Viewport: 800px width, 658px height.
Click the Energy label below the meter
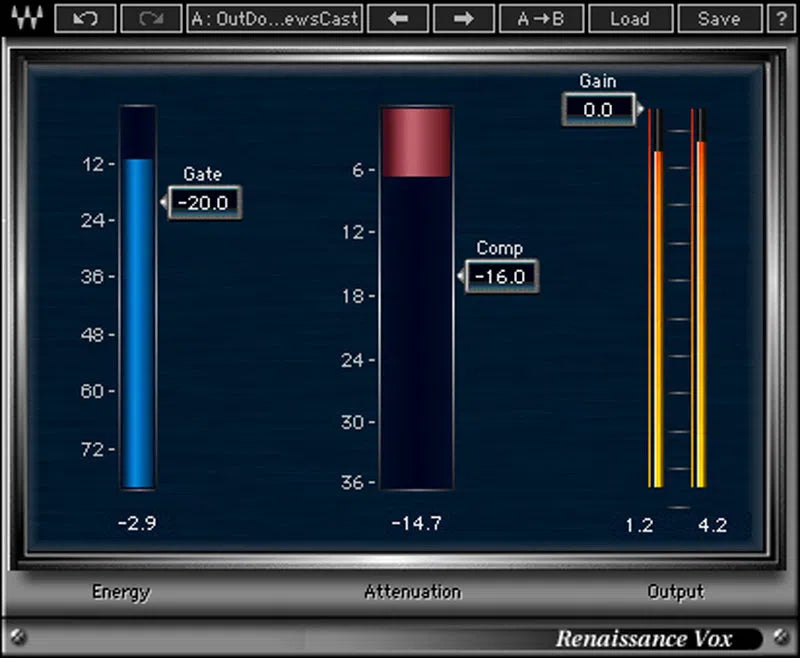coord(120,592)
